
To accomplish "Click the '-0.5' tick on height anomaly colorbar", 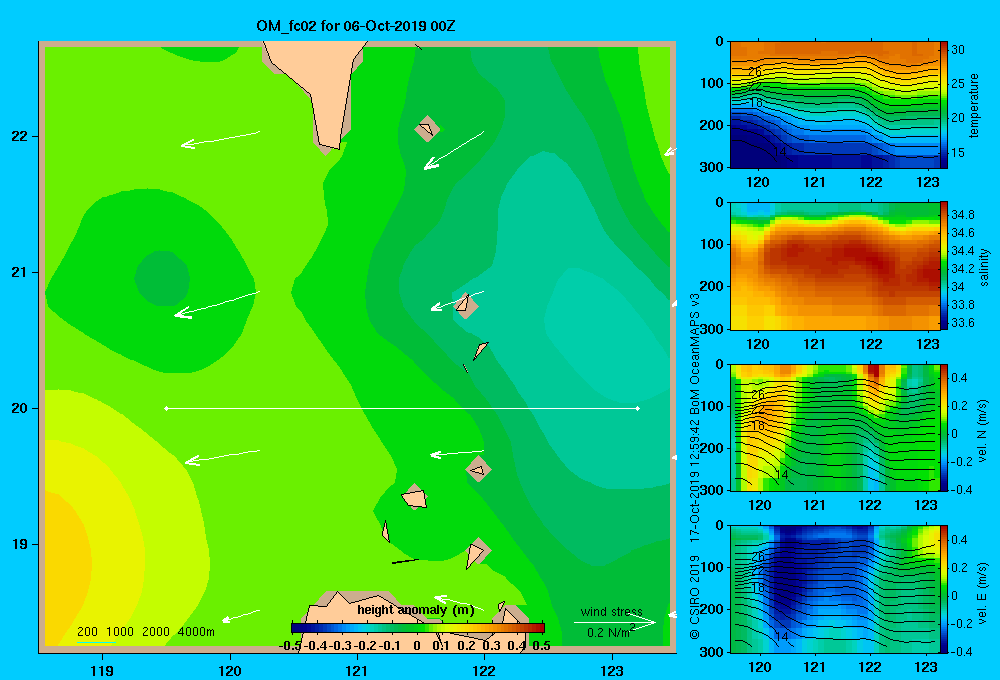I will point(290,646).
